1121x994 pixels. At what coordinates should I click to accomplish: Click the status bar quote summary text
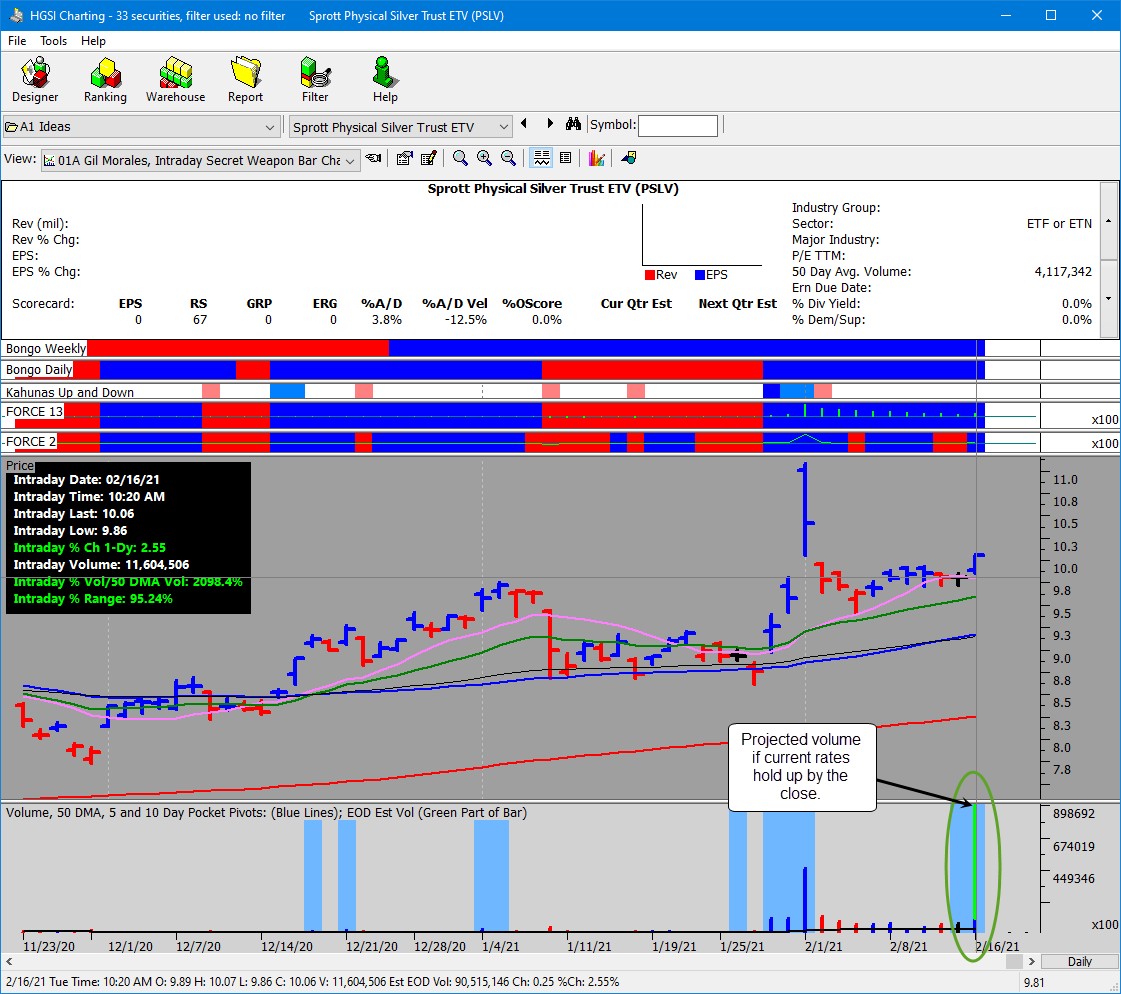pyautogui.click(x=312, y=982)
